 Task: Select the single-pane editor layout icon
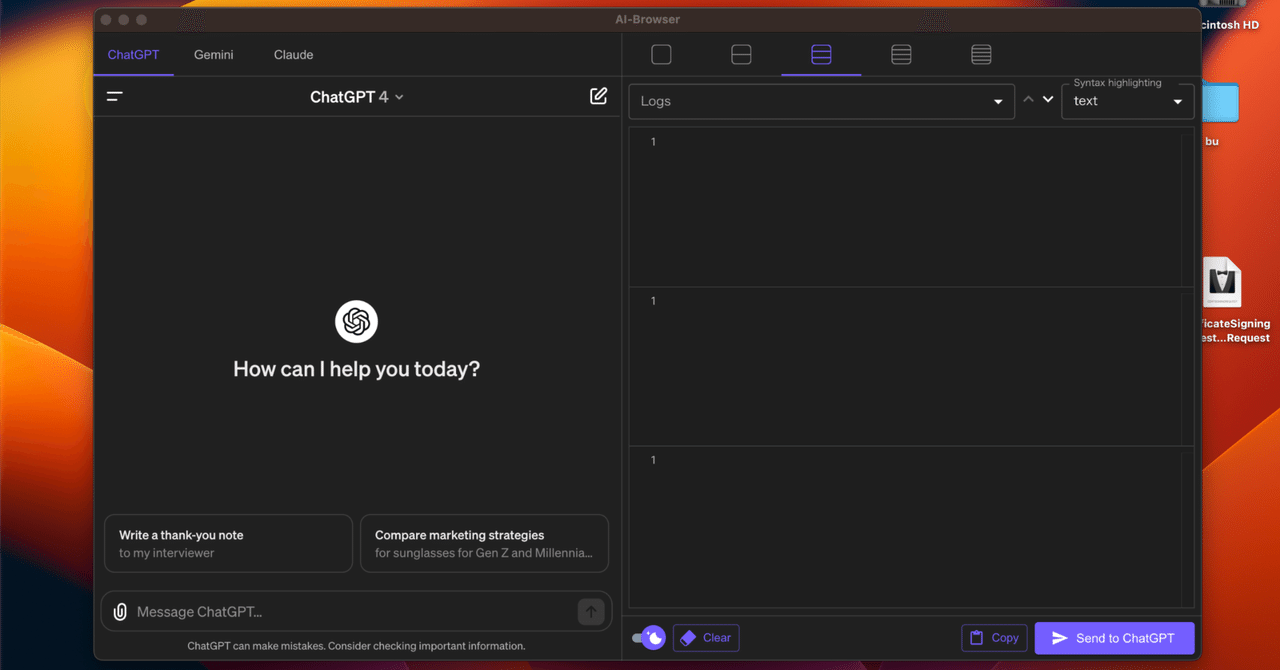click(661, 55)
